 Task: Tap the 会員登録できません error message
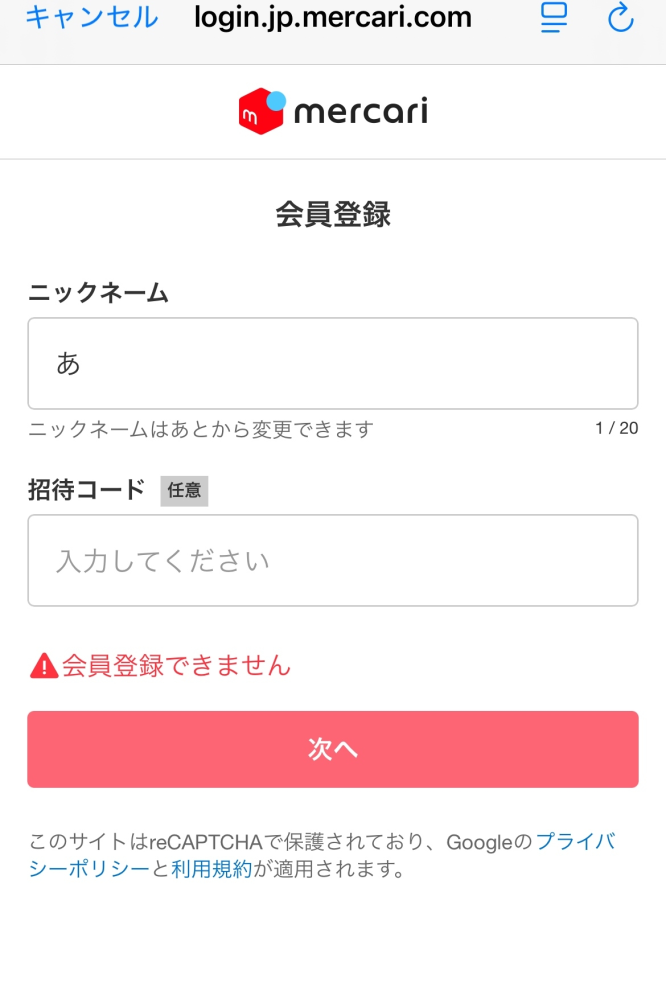tap(173, 665)
